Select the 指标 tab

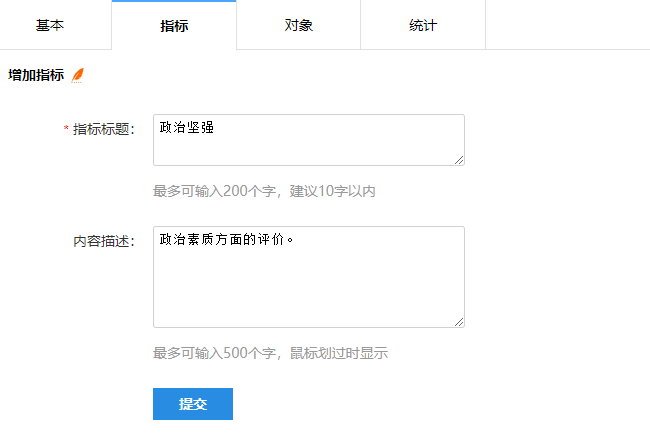[x=174, y=25]
